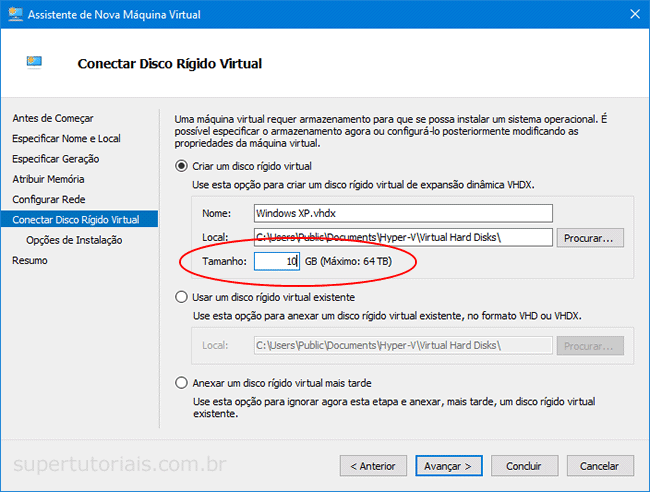Jump to 'Especificar Geração' step
The height and width of the screenshot is (492, 650).
(x=55, y=159)
